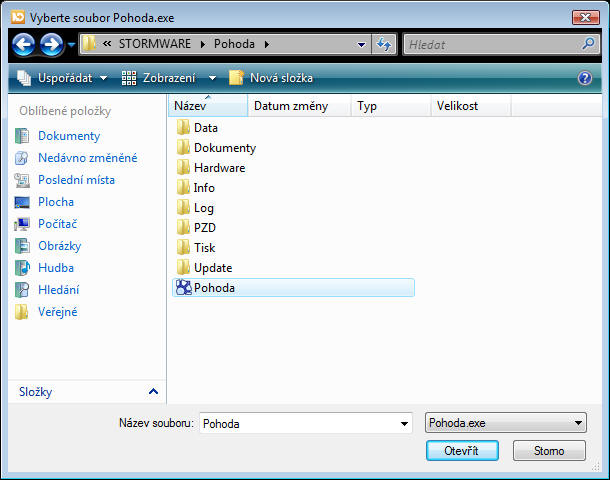
Task: Click the STORMWARE breadcrumb in address bar
Action: coord(155,44)
